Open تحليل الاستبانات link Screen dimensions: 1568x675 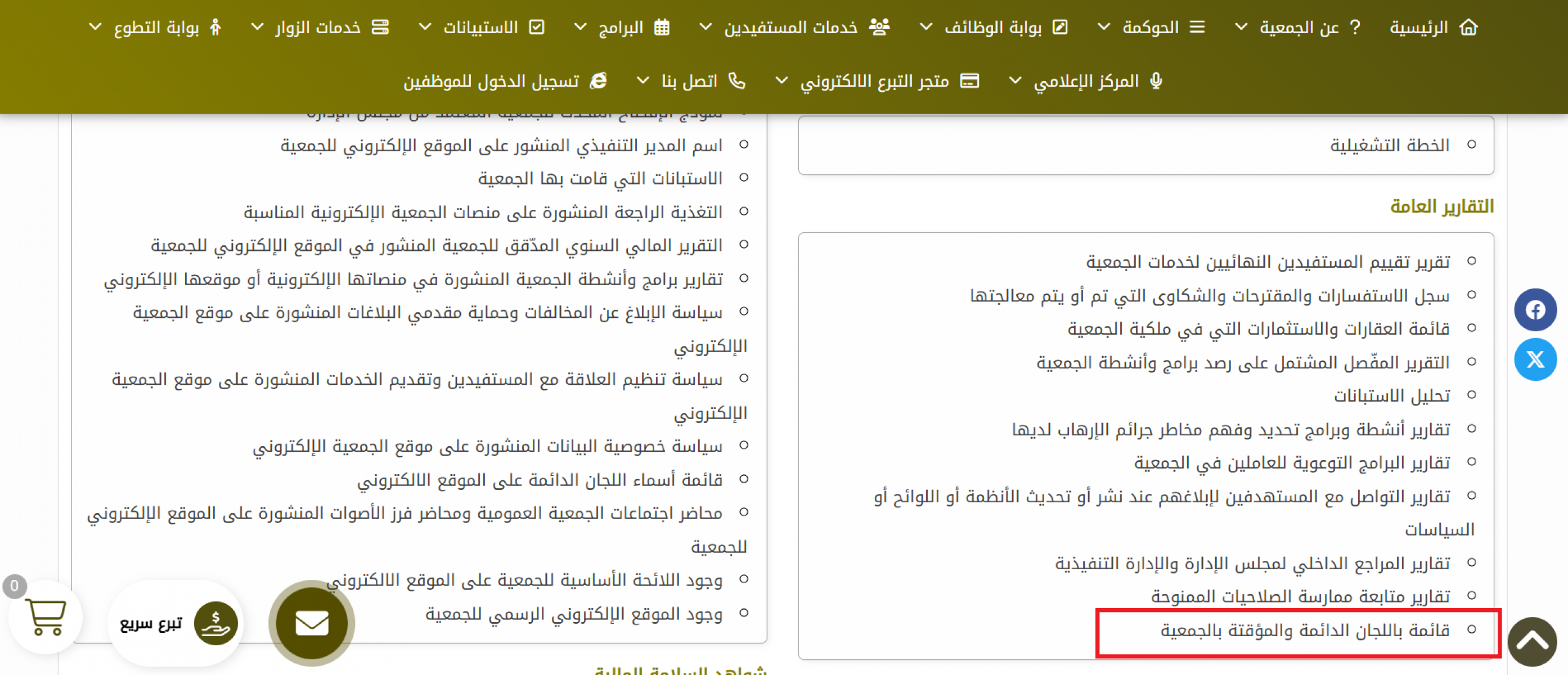point(1392,395)
